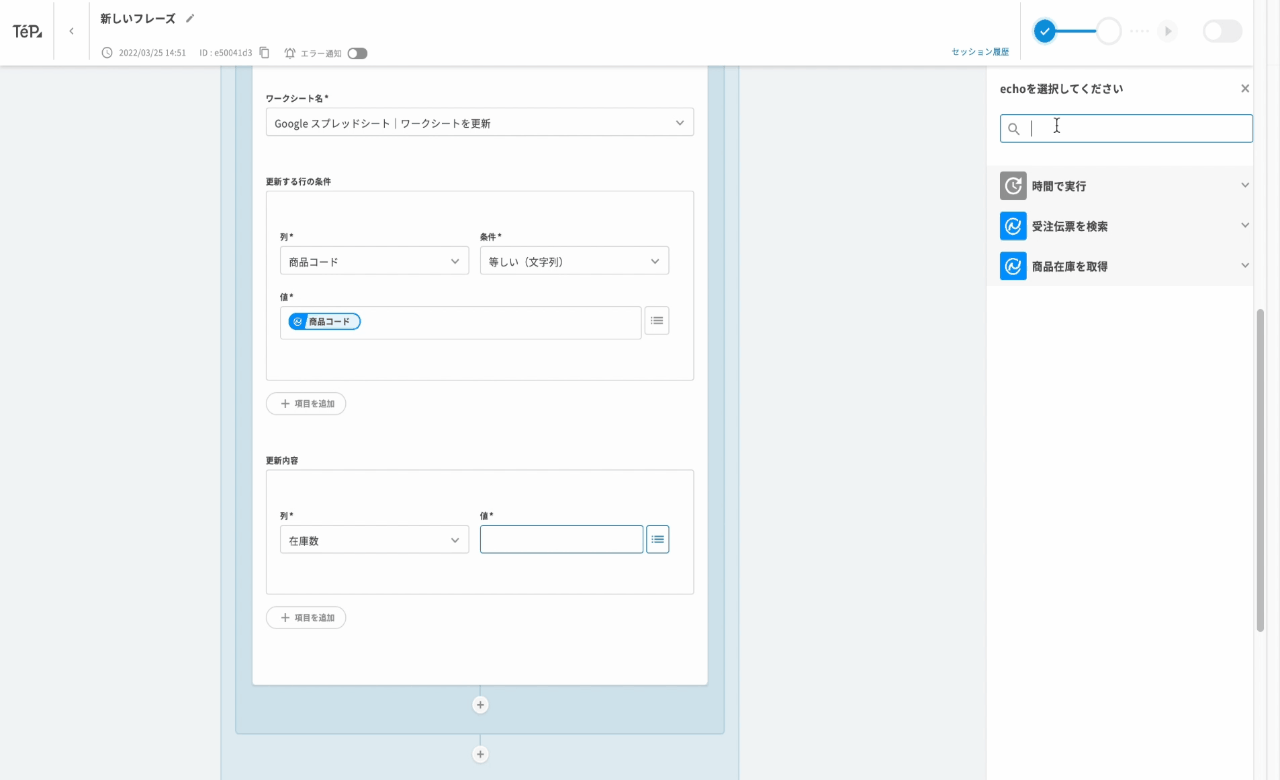Viewport: 1280px width, 780px height.
Task: Click the TéPs logo
Action: pos(27,31)
